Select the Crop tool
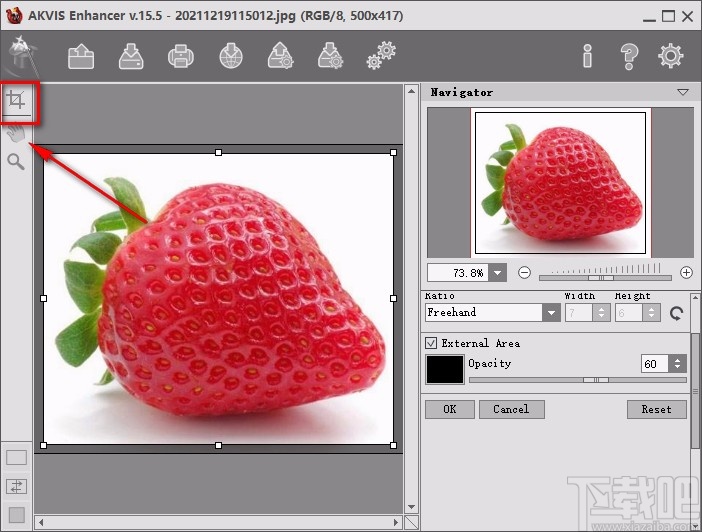Screen dimensions: 702x532 point(16,102)
